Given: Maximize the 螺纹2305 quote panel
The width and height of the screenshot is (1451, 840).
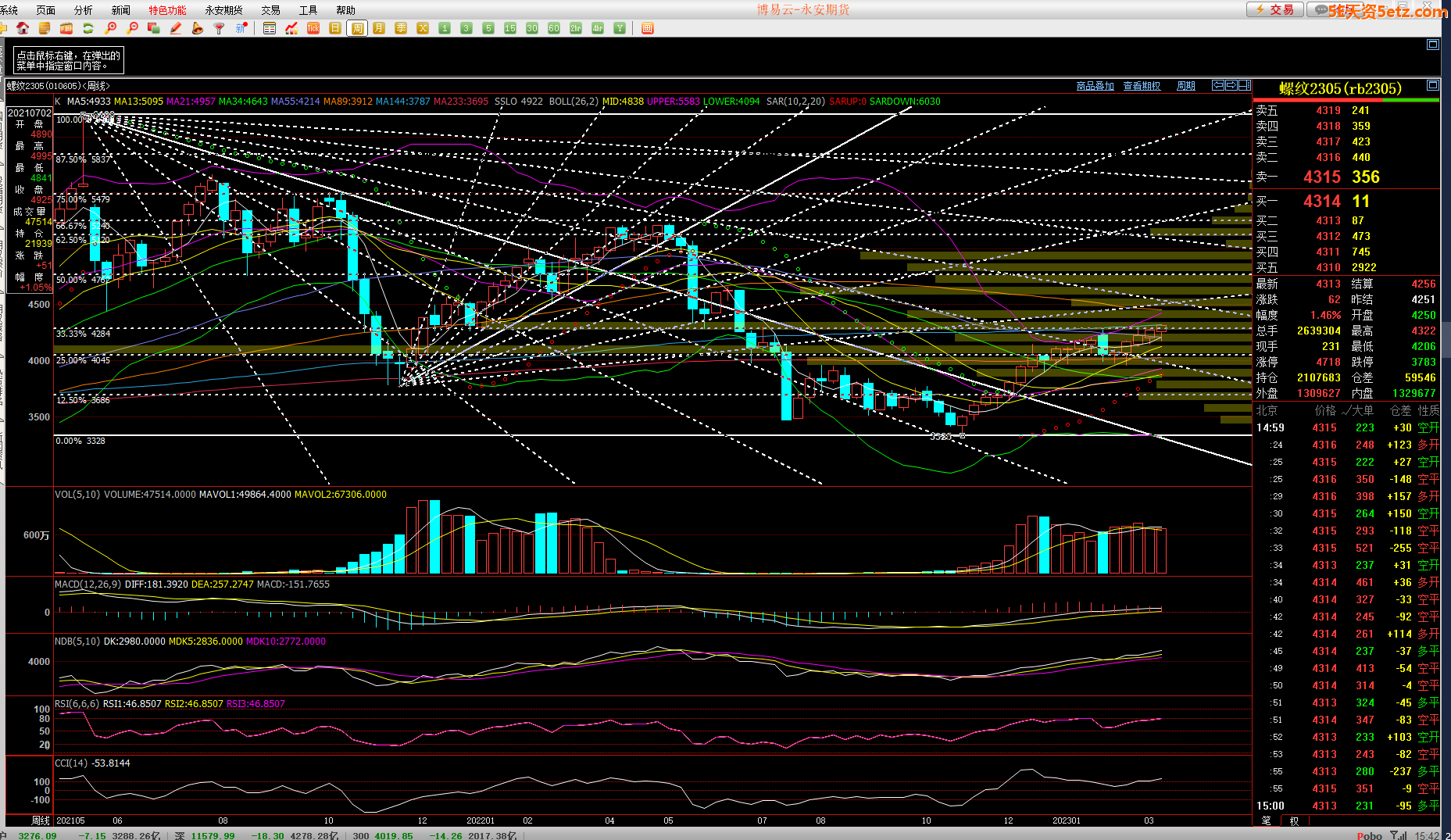Looking at the screenshot, I should point(1432,85).
